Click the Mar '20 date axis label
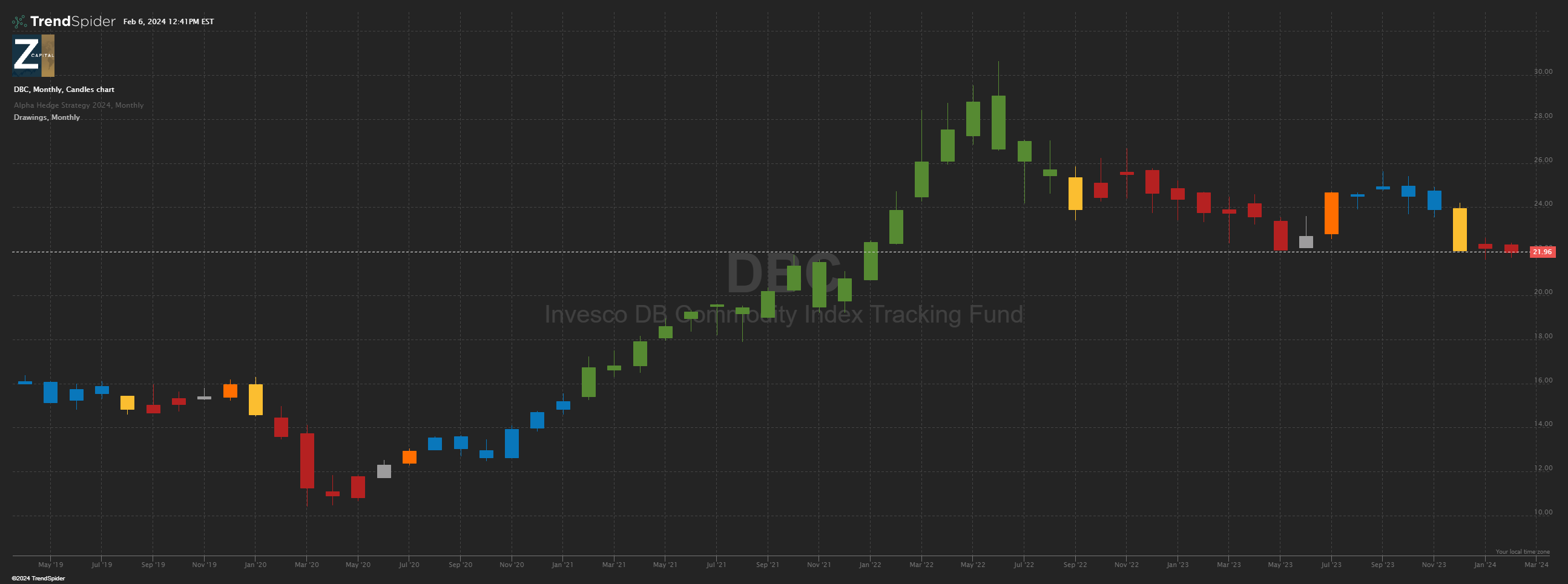 (x=307, y=565)
